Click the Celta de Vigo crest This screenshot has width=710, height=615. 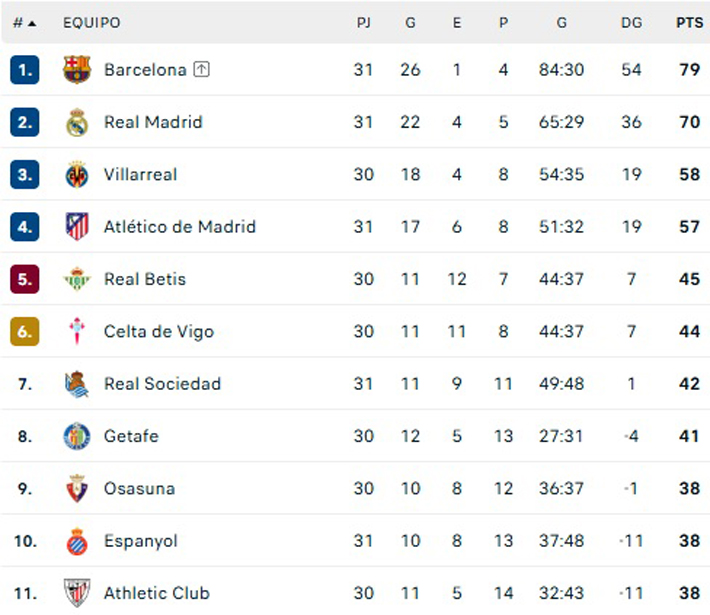click(x=77, y=332)
